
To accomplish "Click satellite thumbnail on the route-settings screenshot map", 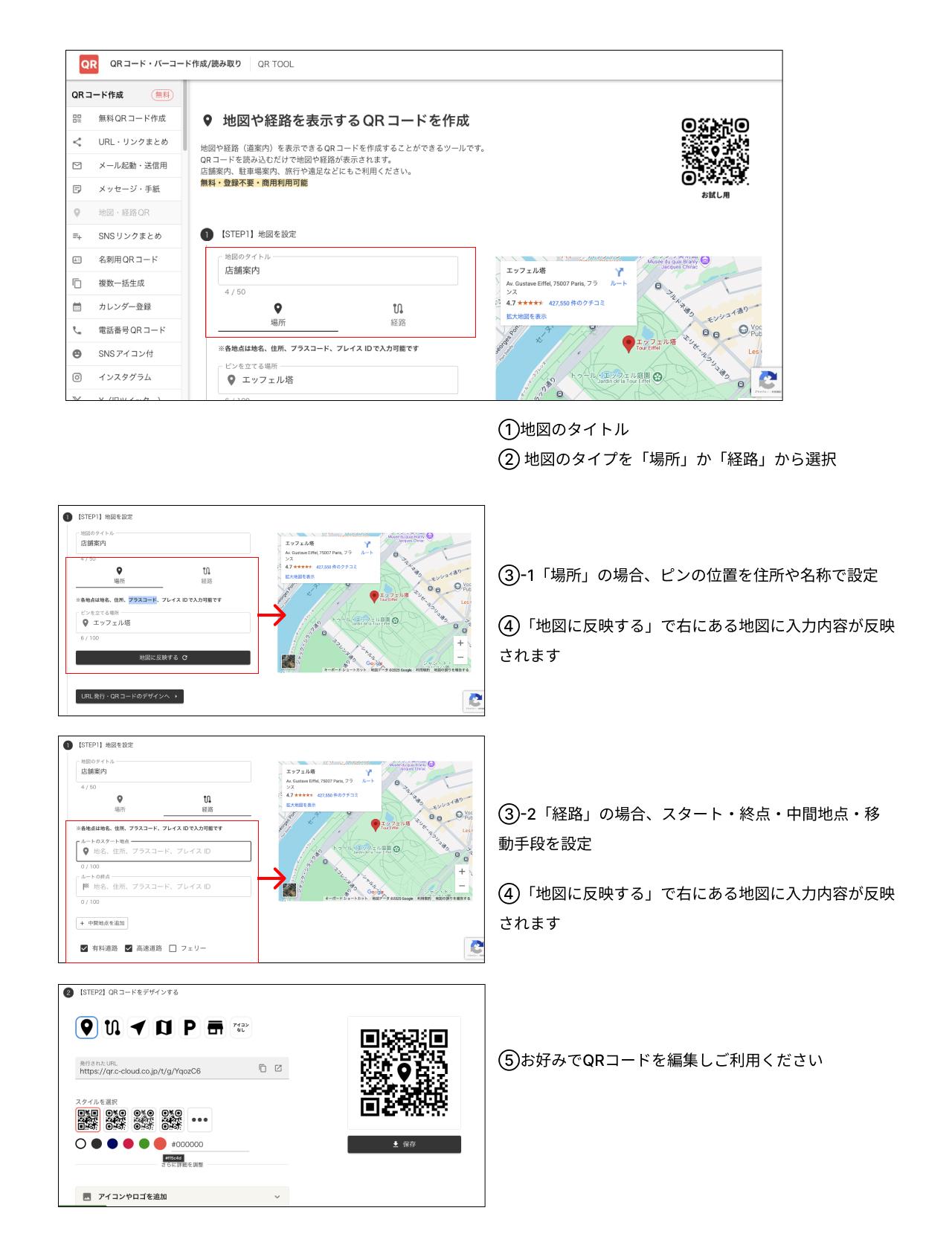I will pos(289,890).
